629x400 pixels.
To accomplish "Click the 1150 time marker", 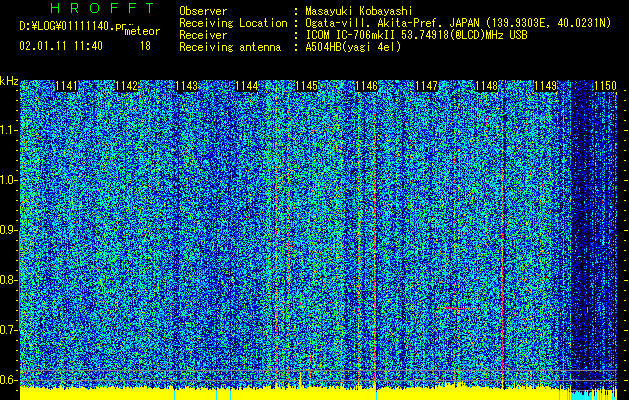I will click(x=605, y=86).
